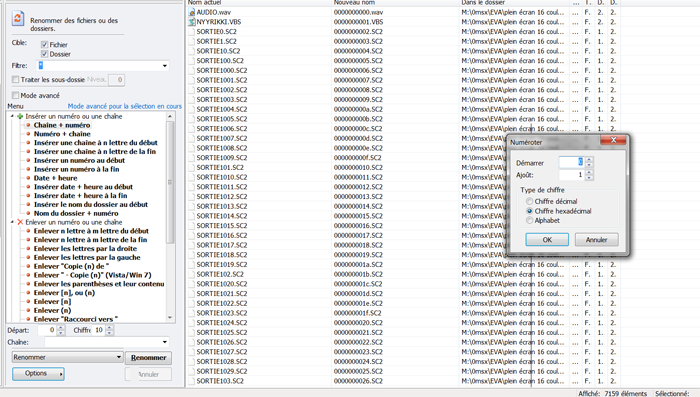Select Enlever [n], ou (n) item
This screenshot has height=397, width=700.
(64, 293)
